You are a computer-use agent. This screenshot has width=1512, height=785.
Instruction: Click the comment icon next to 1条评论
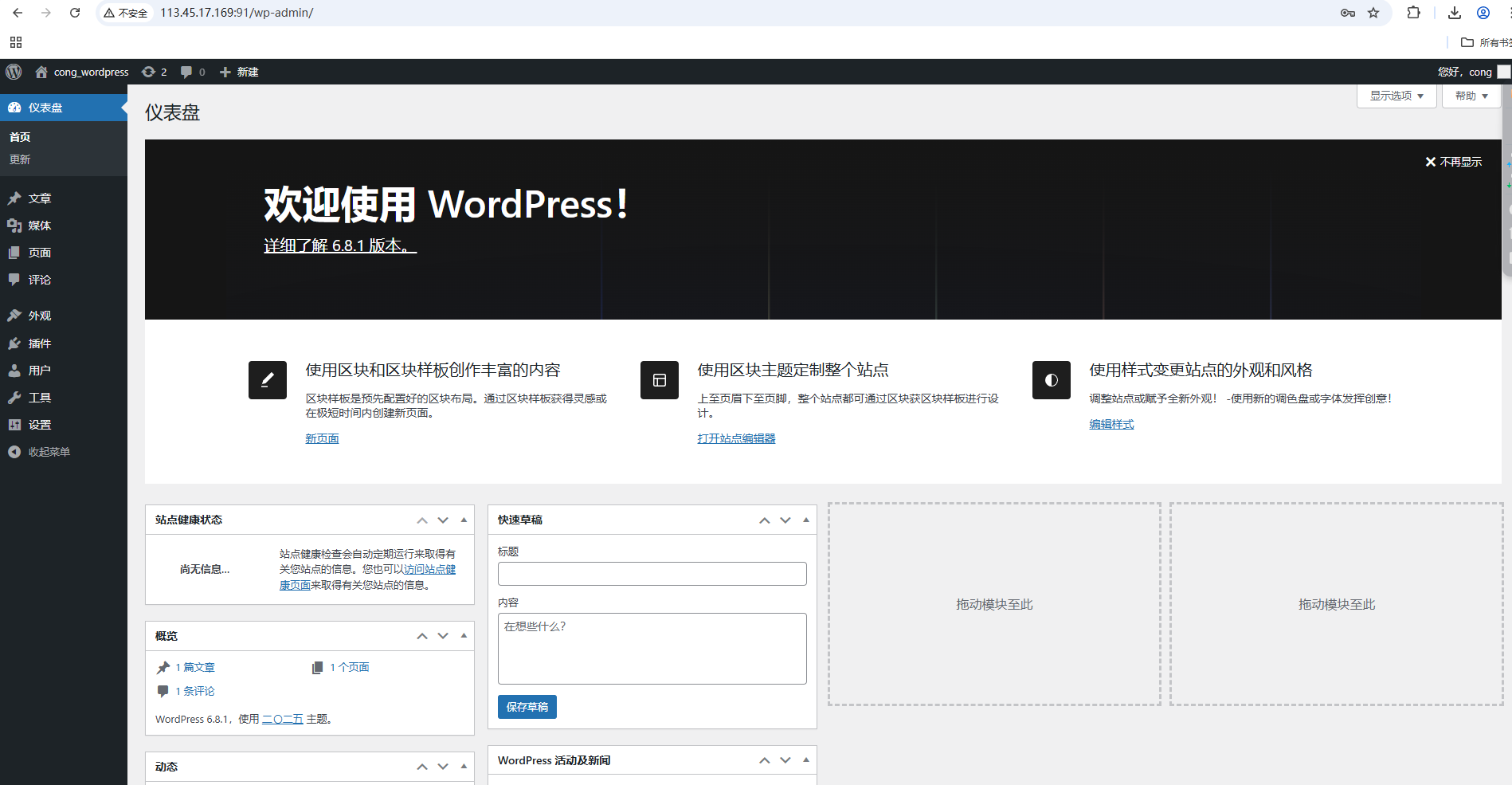click(163, 691)
